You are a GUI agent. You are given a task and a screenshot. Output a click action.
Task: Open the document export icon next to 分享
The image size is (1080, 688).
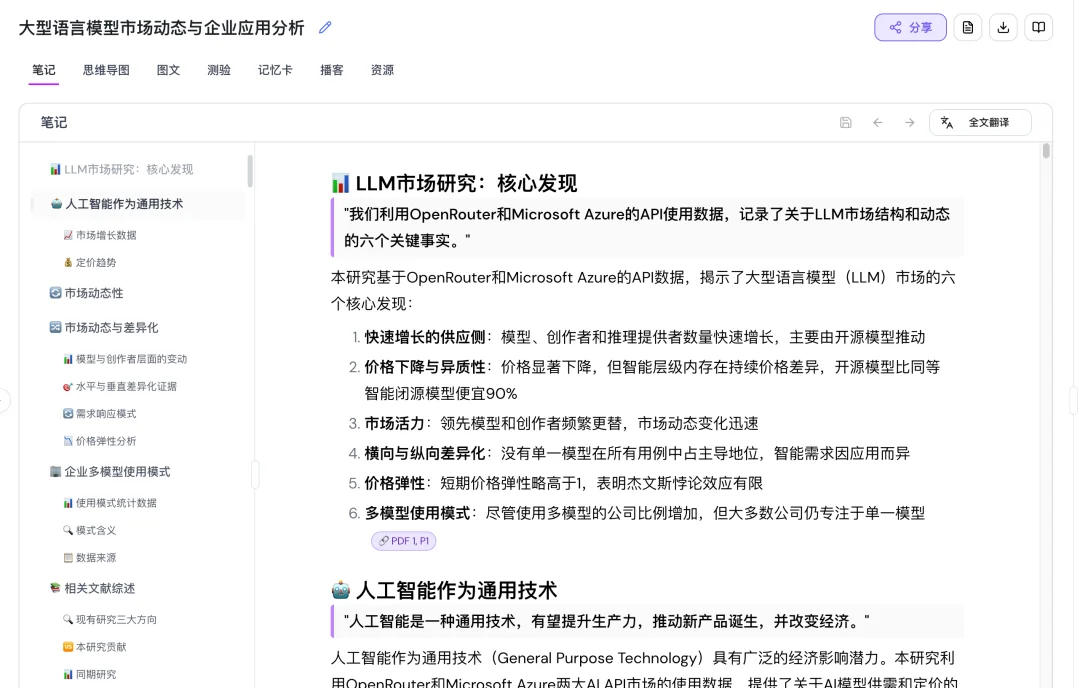[x=967, y=27]
